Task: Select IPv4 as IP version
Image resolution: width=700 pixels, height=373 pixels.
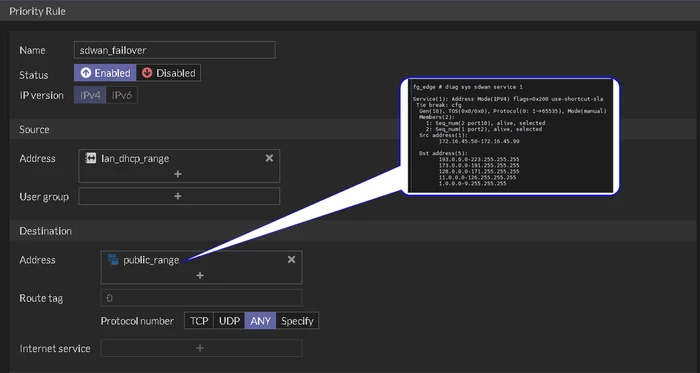Action: coord(90,95)
